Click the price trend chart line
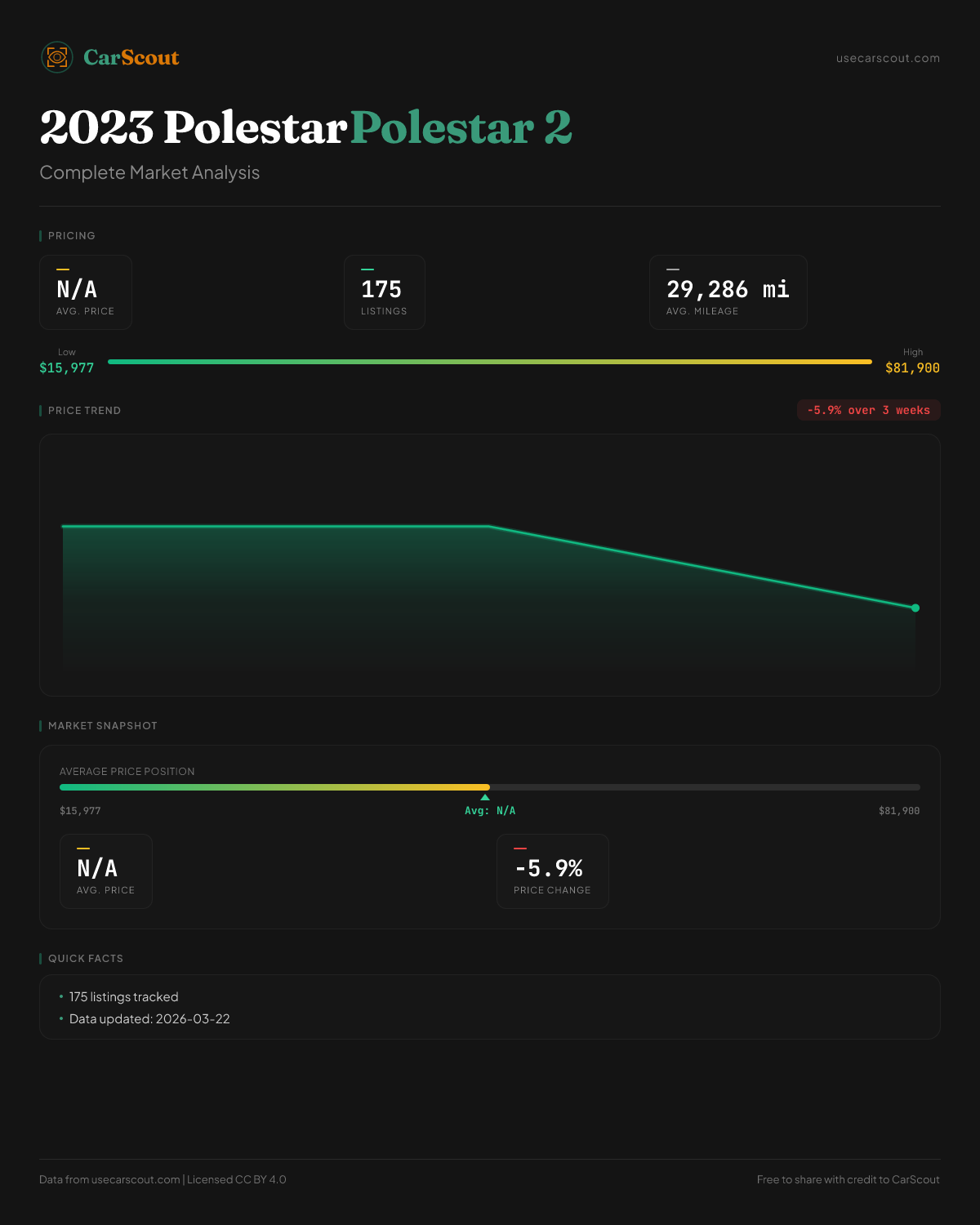980x1225 pixels. (x=278, y=527)
